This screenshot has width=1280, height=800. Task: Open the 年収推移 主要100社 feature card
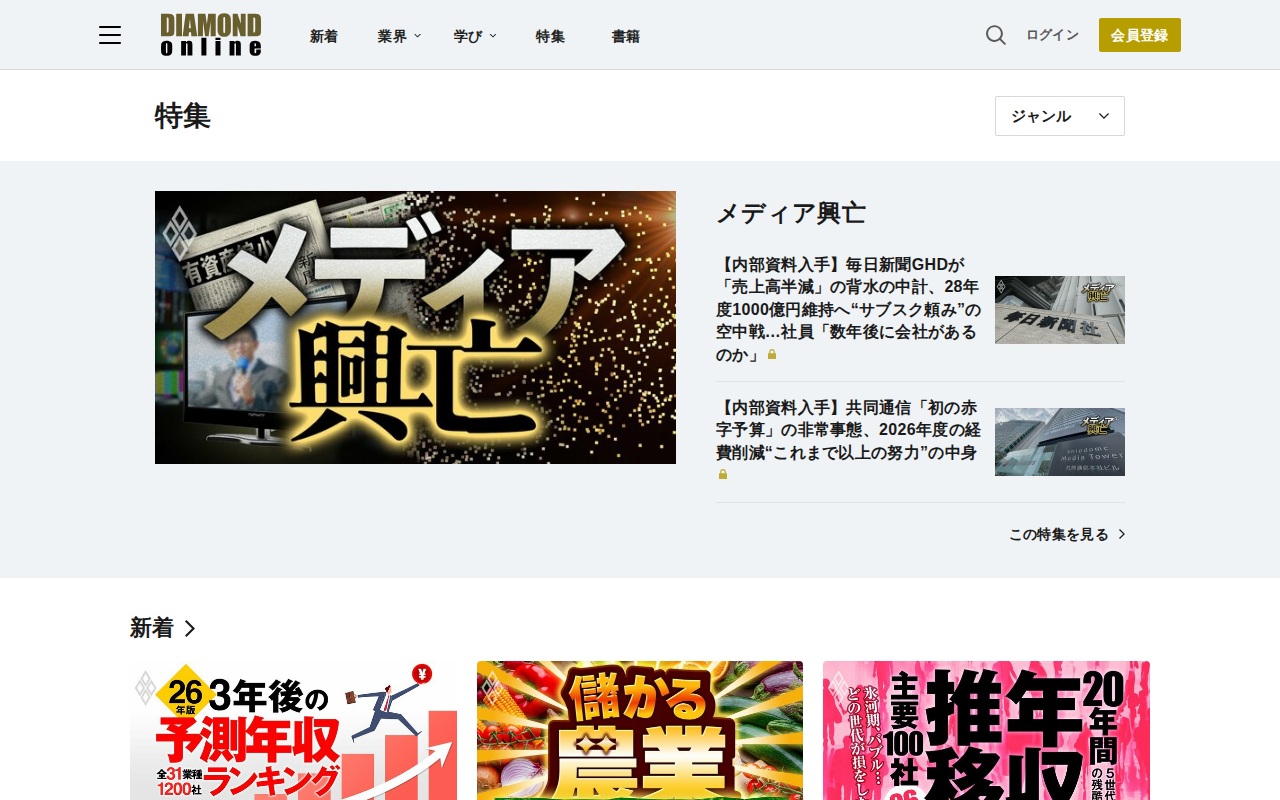986,731
